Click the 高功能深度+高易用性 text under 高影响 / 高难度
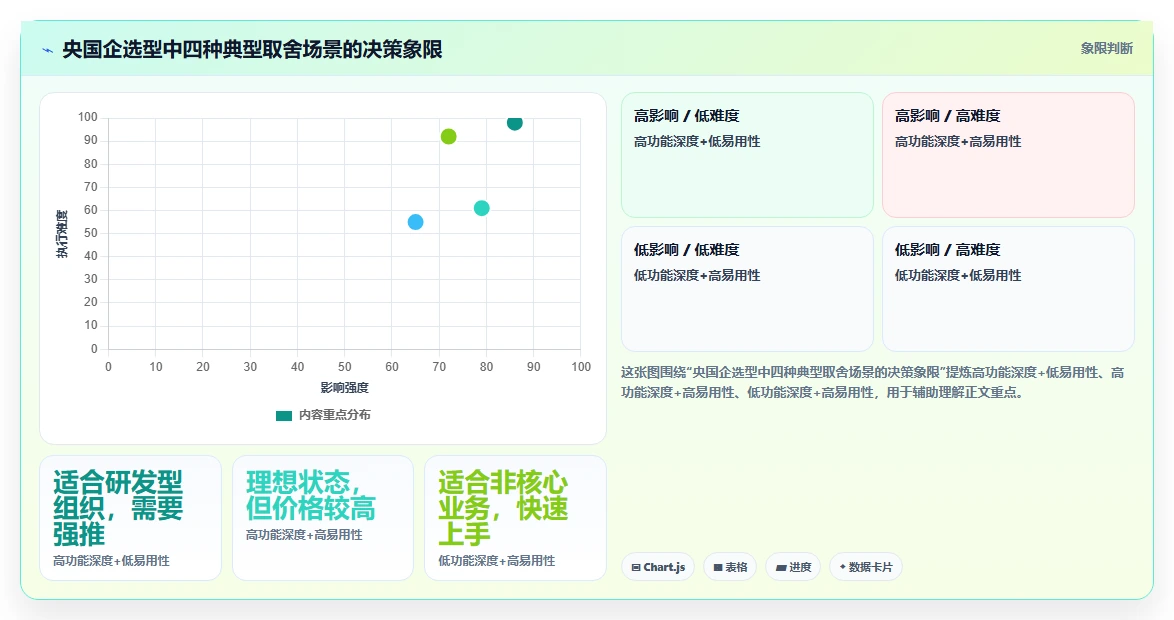 tap(958, 142)
